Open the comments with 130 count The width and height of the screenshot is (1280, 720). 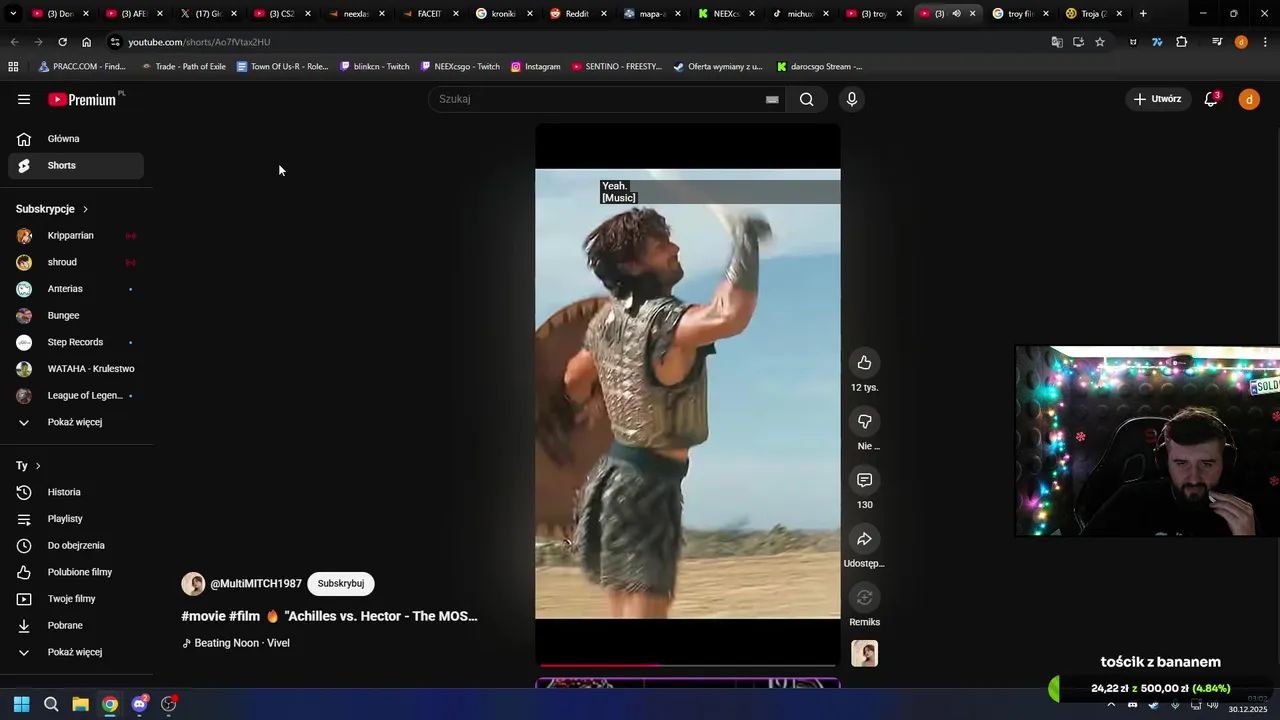(865, 481)
